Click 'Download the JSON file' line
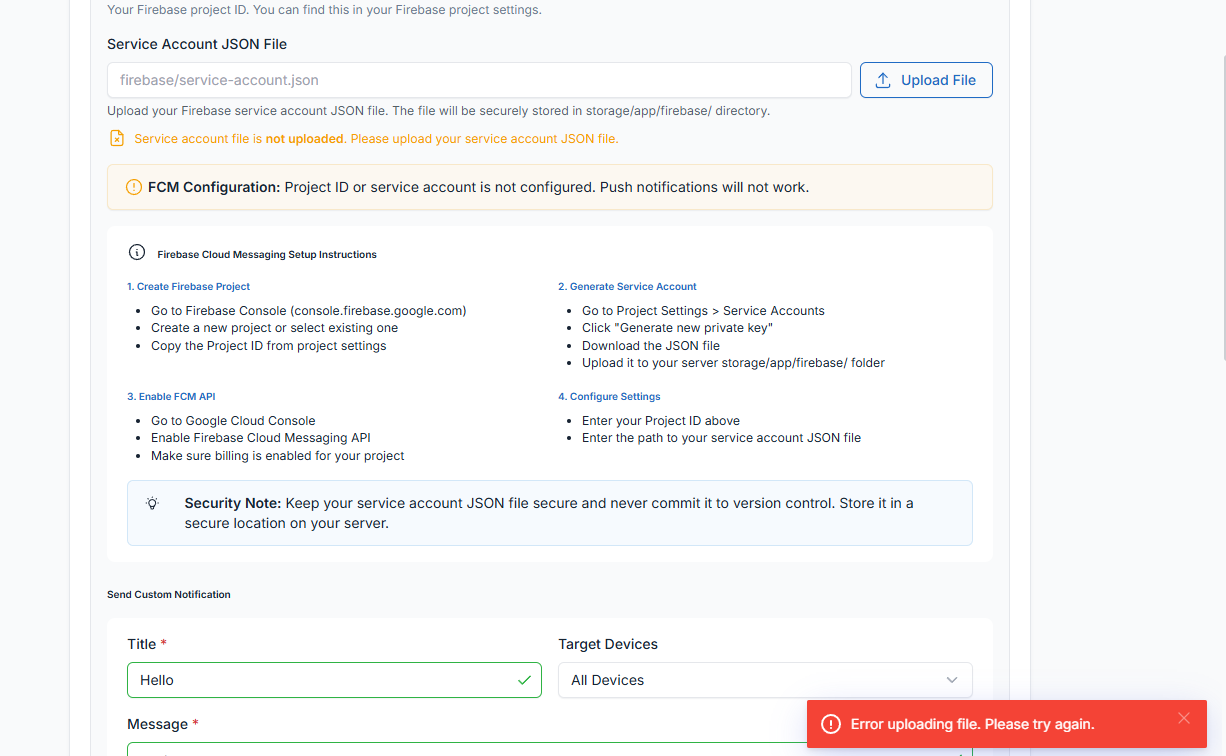Screen dimensions: 1226x756 [651, 345]
